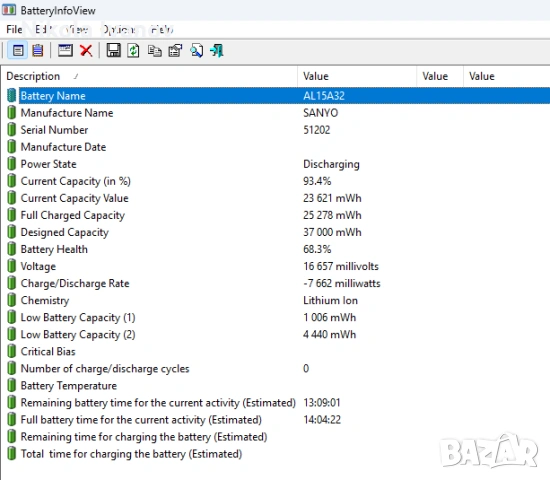Open the Help menu
550x480 pixels.
pos(161,29)
